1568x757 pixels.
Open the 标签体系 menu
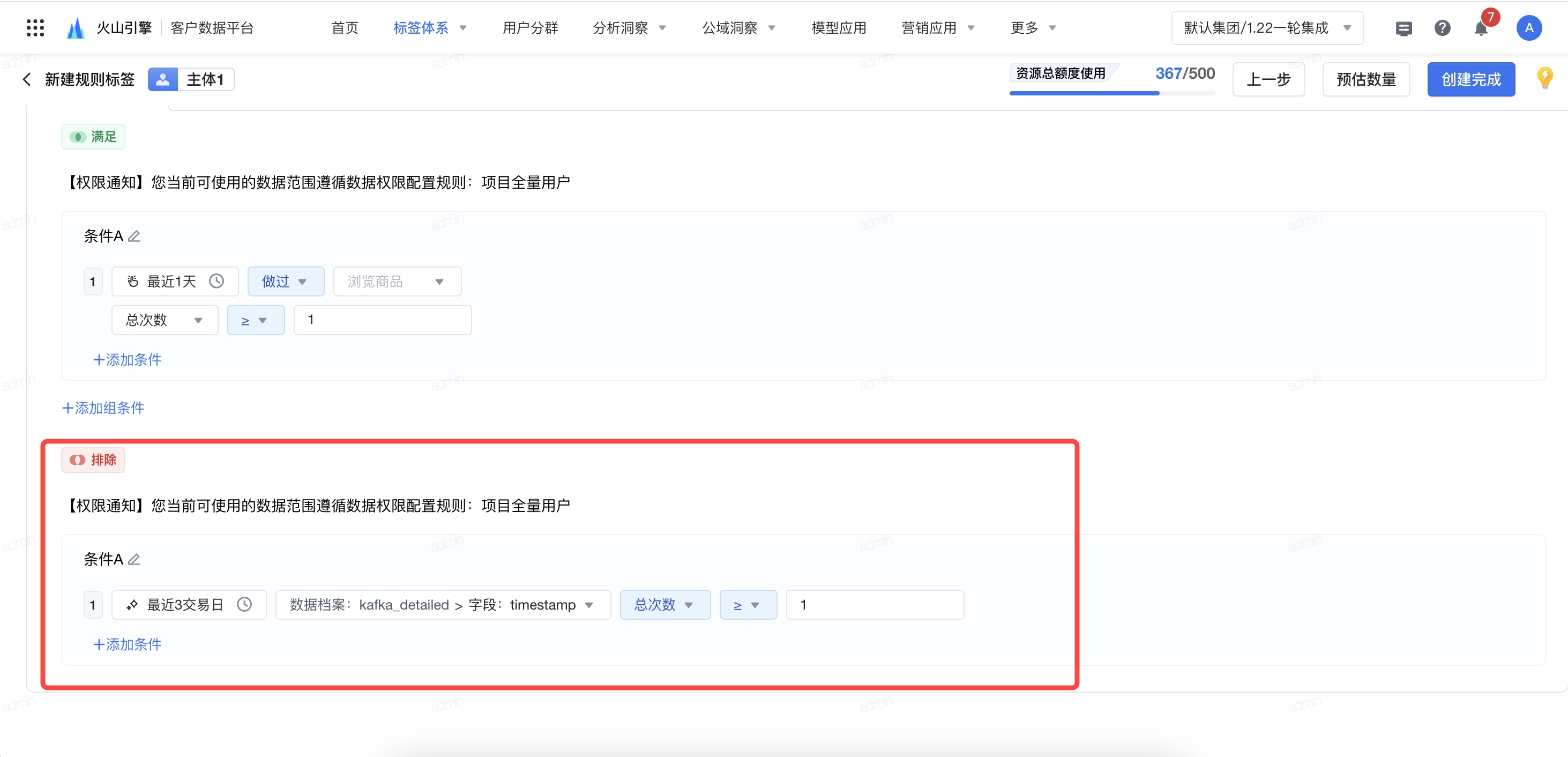430,28
